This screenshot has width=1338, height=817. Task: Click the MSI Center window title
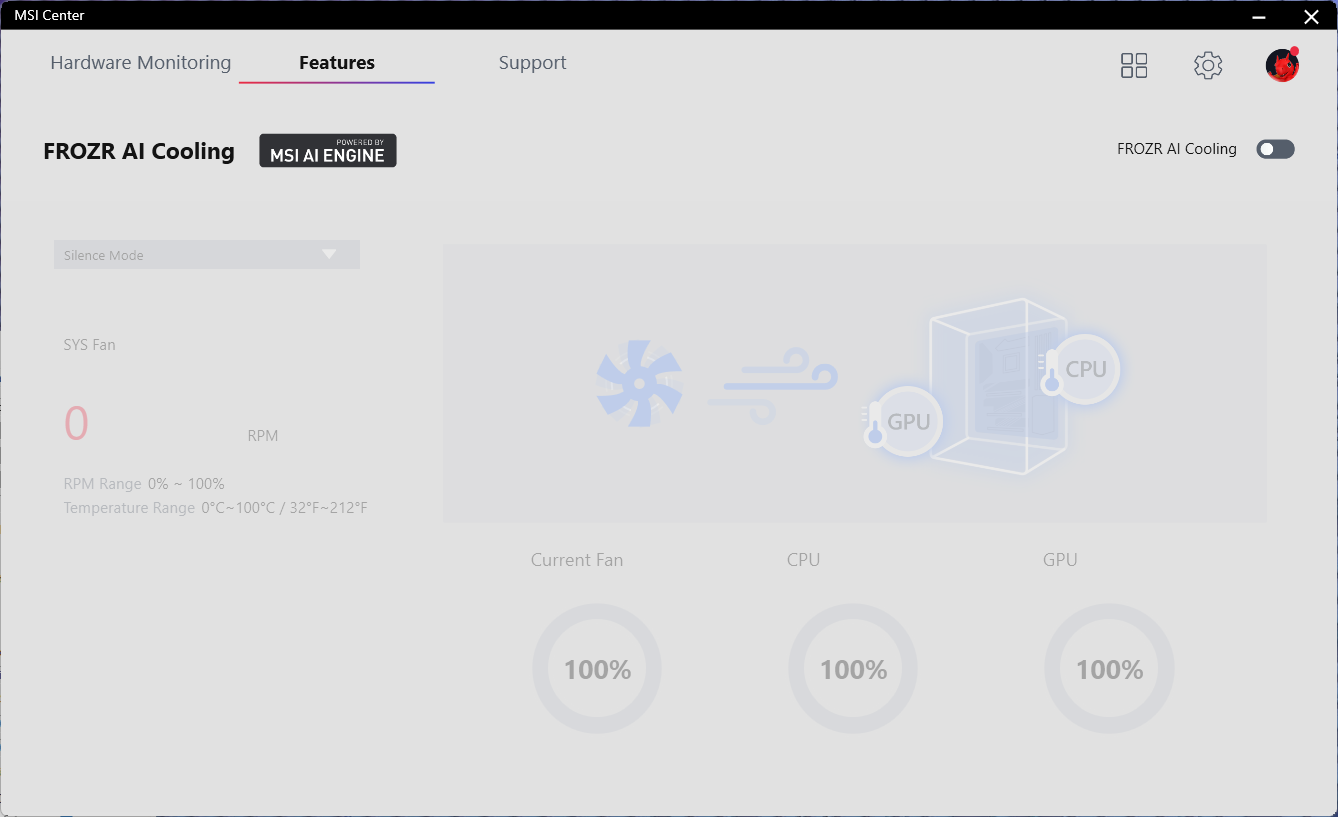point(49,15)
